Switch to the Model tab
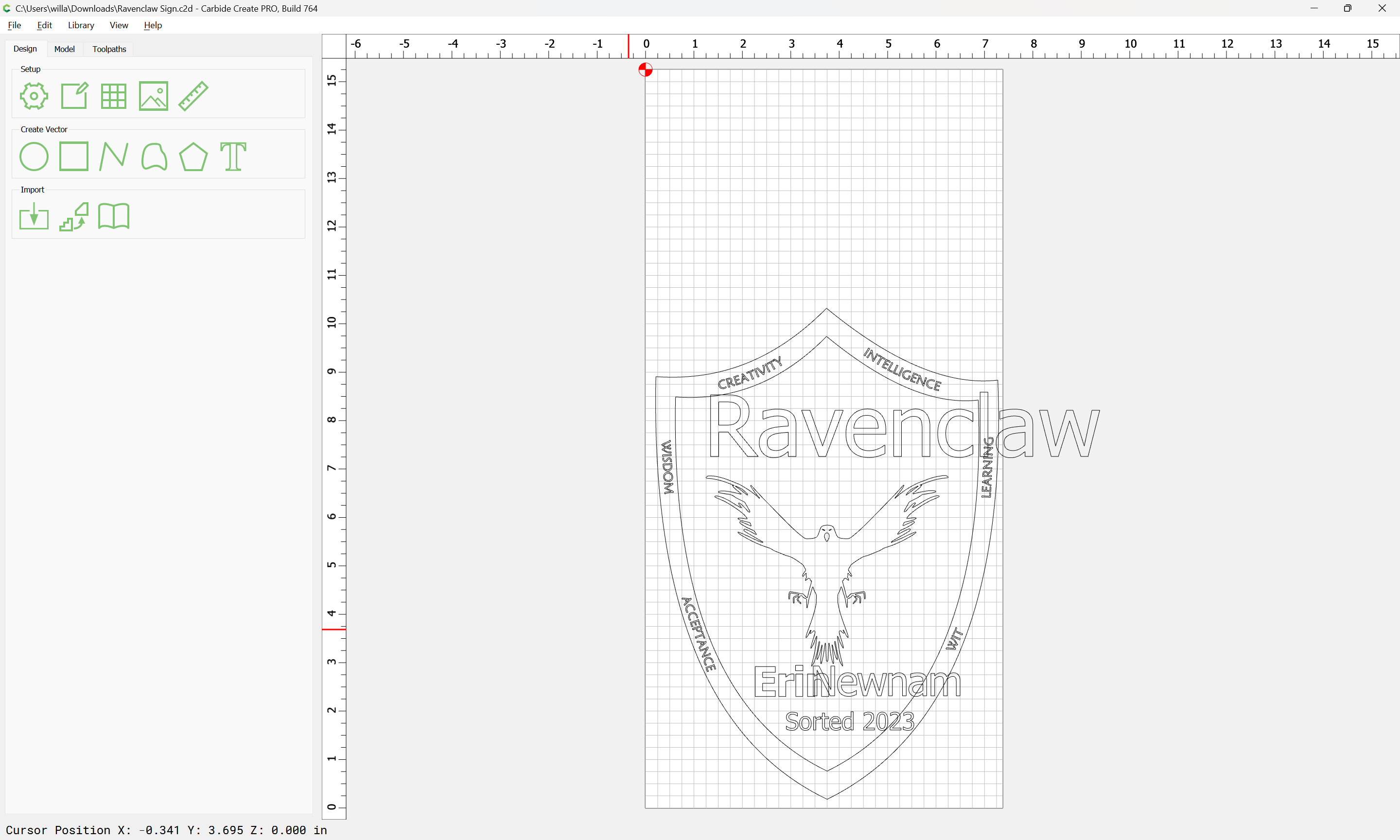Viewport: 1400px width, 840px height. tap(65, 49)
